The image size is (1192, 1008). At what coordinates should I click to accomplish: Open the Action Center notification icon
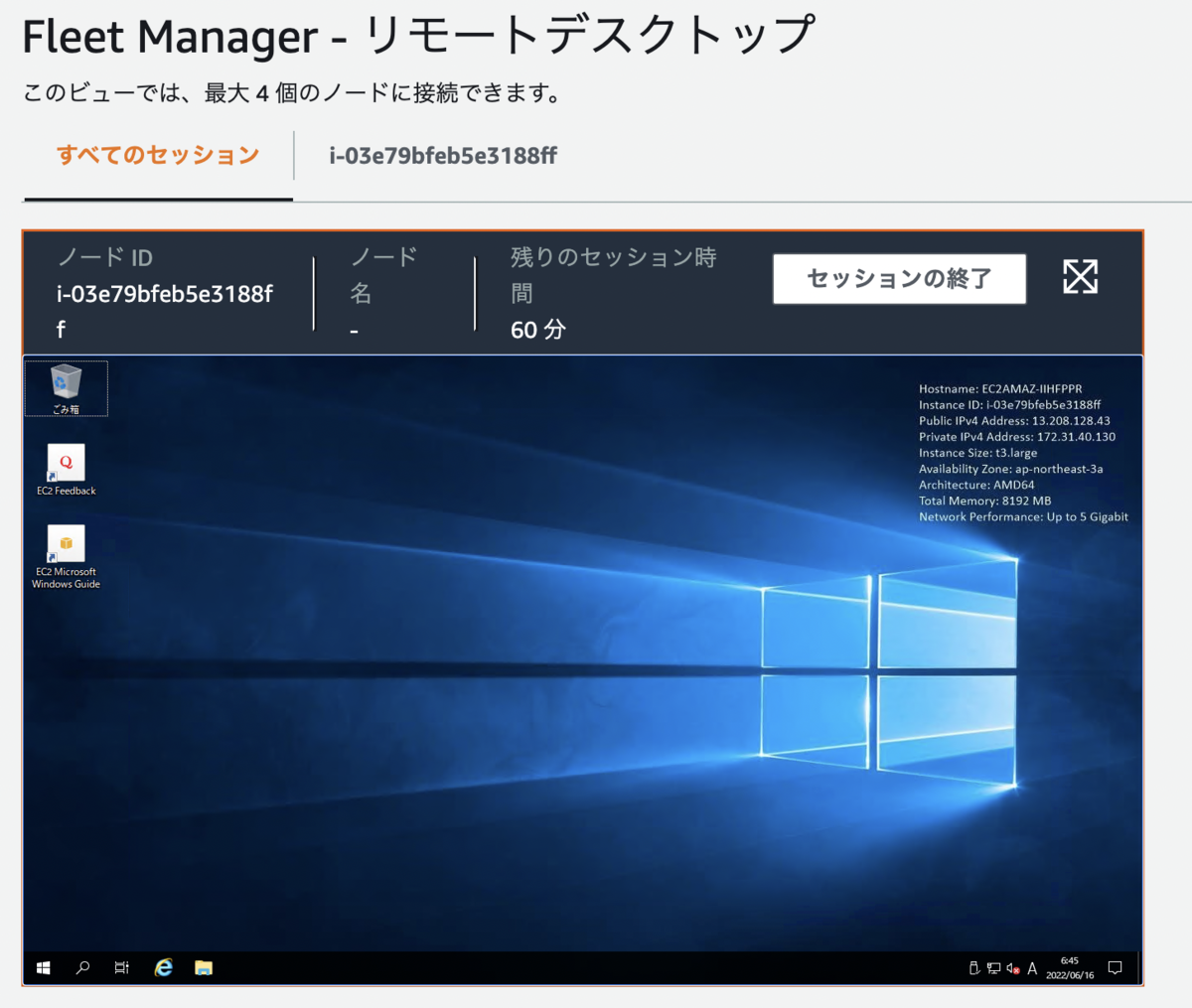point(1116,968)
